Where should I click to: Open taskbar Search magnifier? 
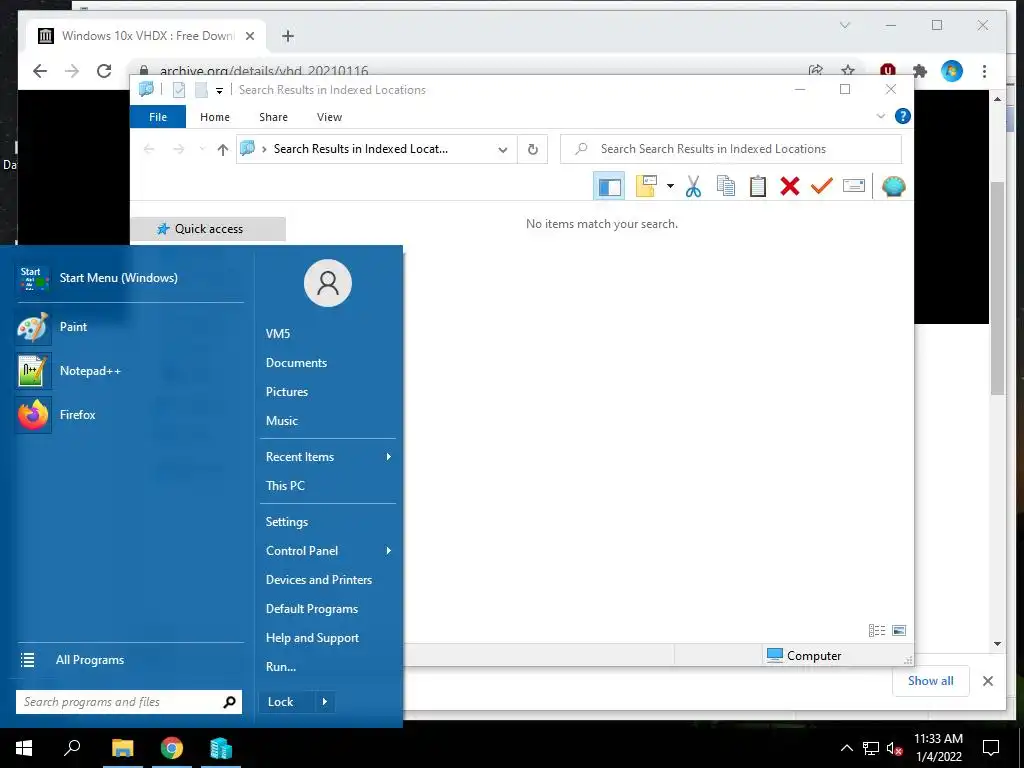(x=72, y=748)
